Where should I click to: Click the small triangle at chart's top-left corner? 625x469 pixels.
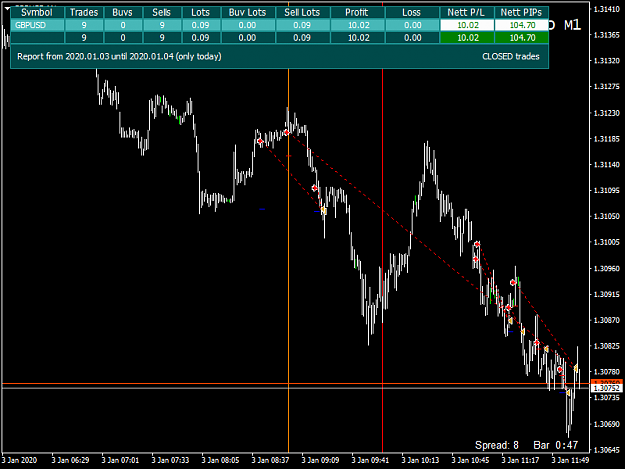pos(7,8)
